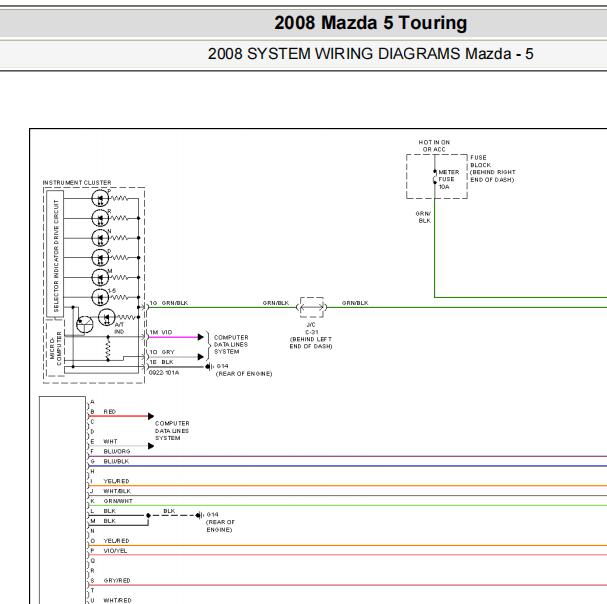The width and height of the screenshot is (607, 604).
Task: Click 'J/C C-21 (BEHIND LEFT END OF DASH)' caption
Action: [x=311, y=335]
